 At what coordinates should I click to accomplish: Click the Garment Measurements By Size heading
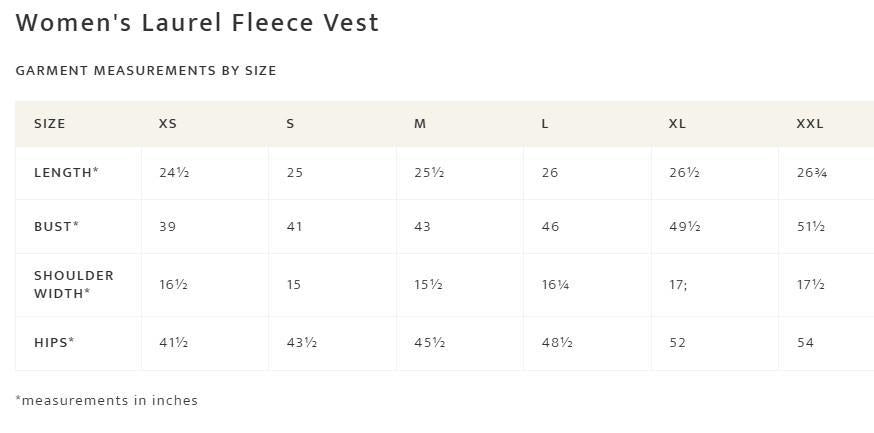coord(146,71)
